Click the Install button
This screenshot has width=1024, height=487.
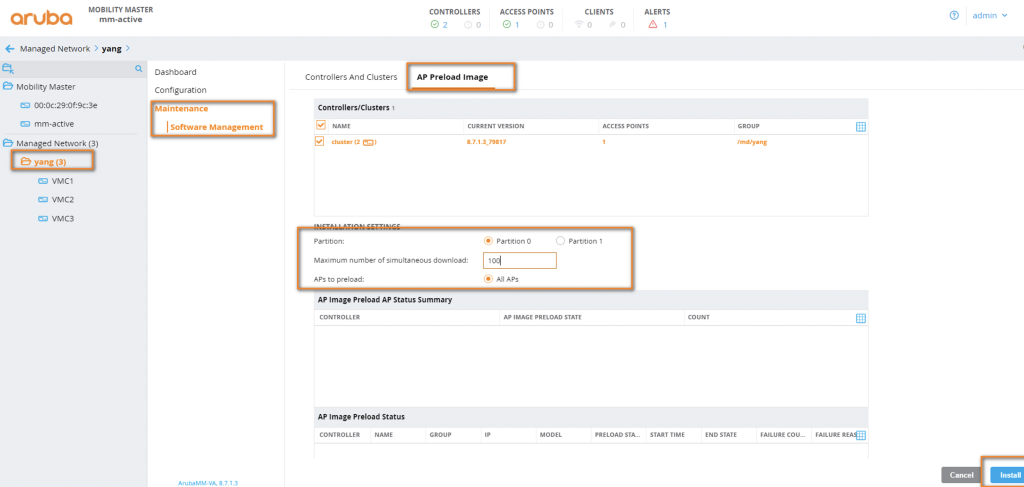tap(1009, 475)
